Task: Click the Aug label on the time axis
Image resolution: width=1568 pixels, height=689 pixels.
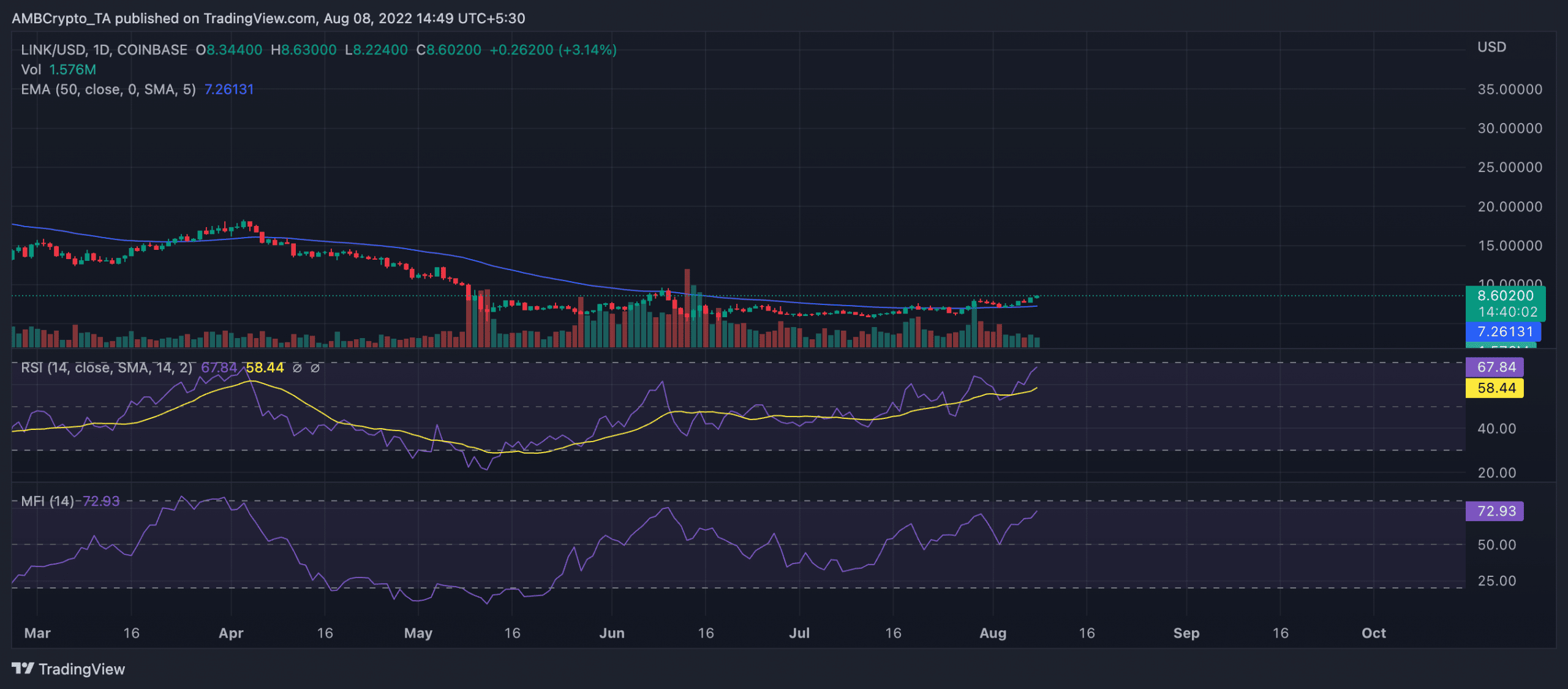Action: click(x=993, y=633)
